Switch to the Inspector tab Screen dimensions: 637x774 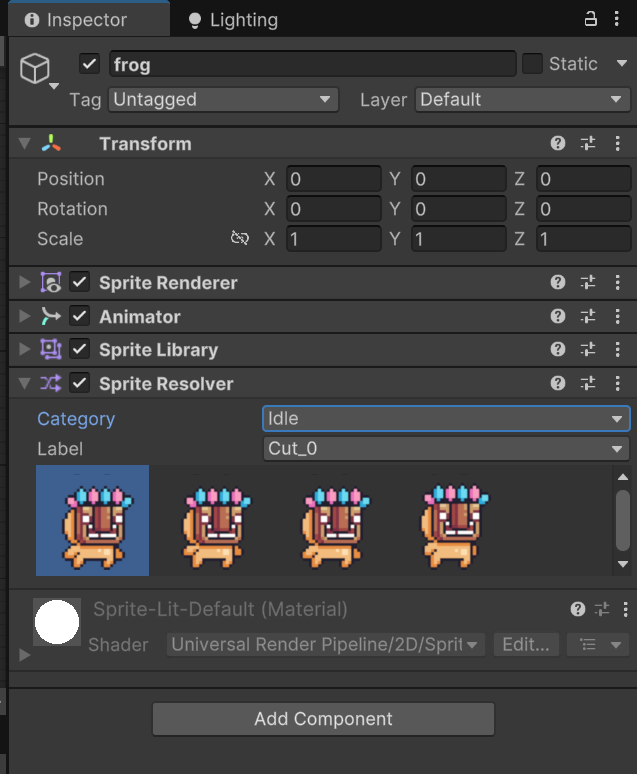pyautogui.click(x=89, y=20)
